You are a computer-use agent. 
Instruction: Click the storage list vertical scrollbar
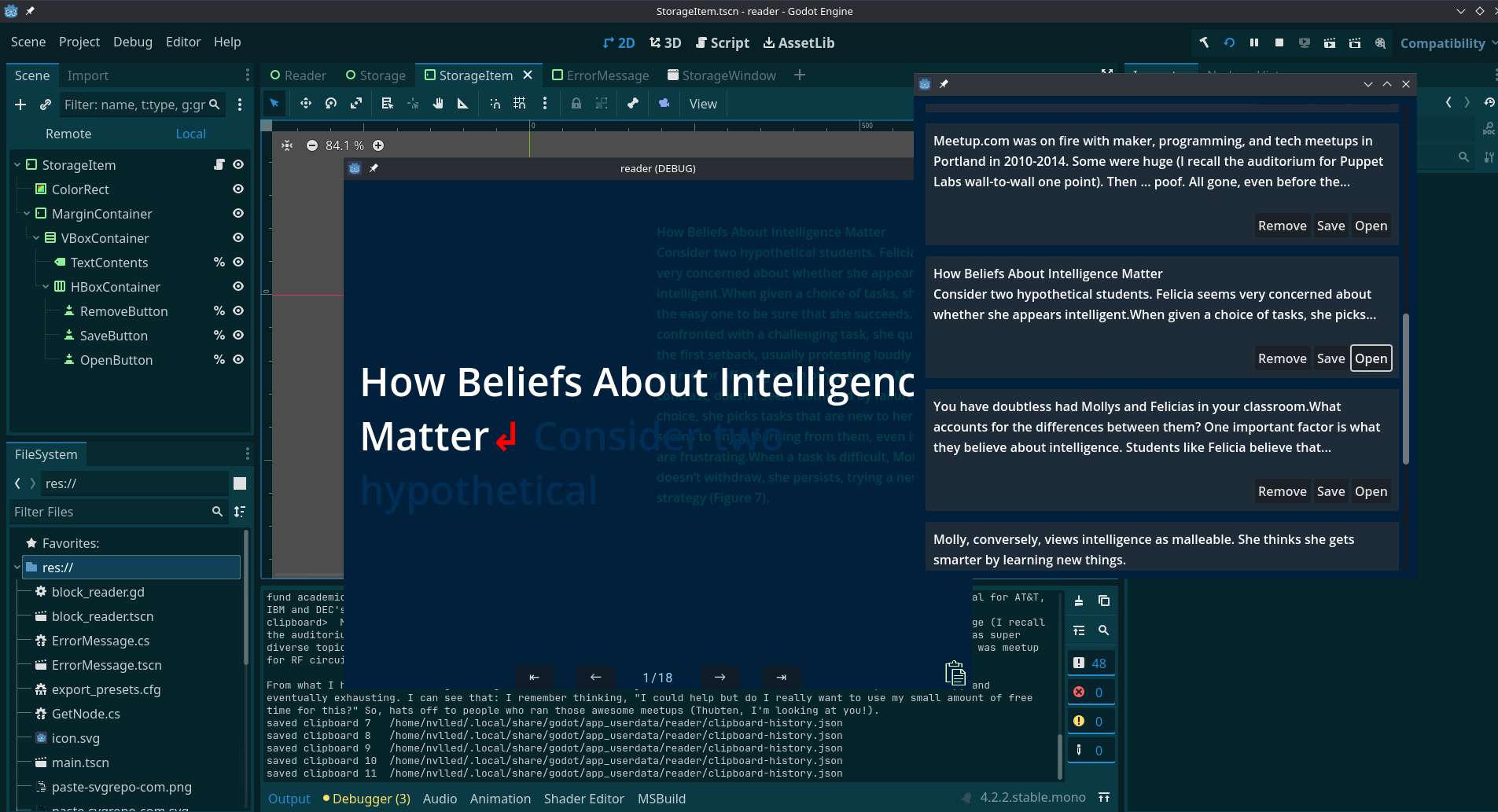pyautogui.click(x=1405, y=389)
